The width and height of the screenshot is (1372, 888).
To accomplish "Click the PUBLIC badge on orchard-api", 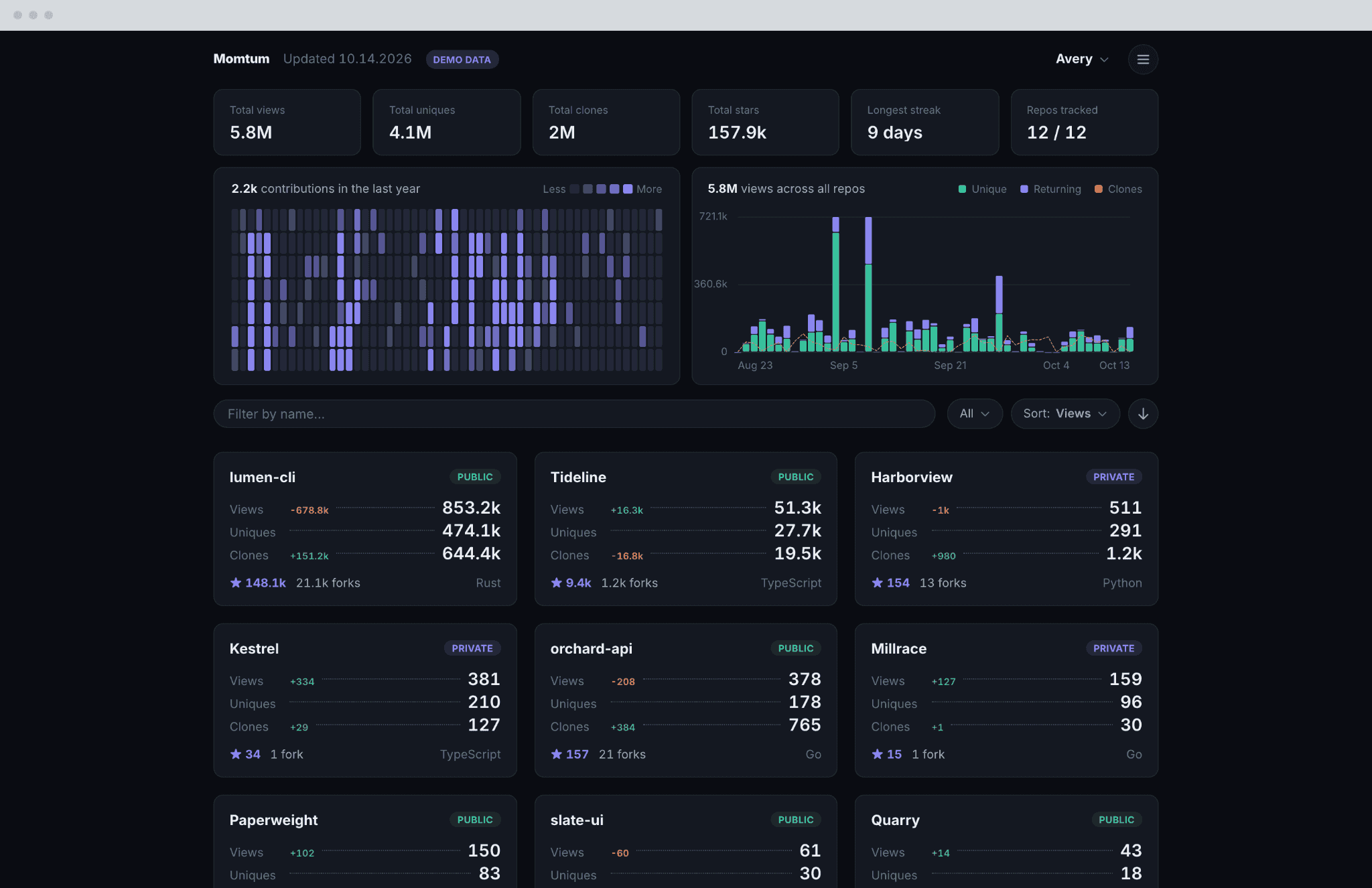I will click(x=796, y=648).
